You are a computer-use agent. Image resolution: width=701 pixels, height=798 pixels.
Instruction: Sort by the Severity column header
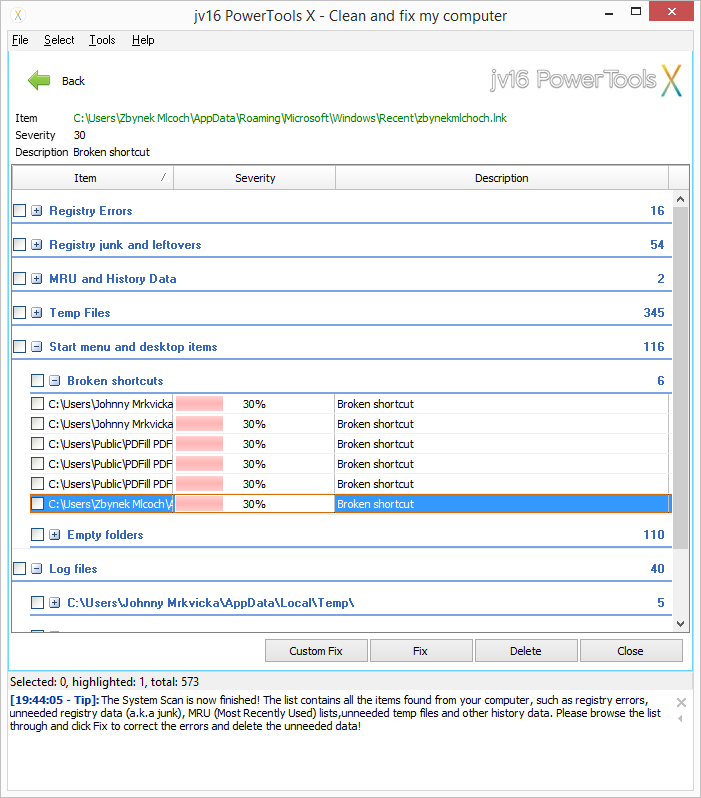click(x=255, y=178)
